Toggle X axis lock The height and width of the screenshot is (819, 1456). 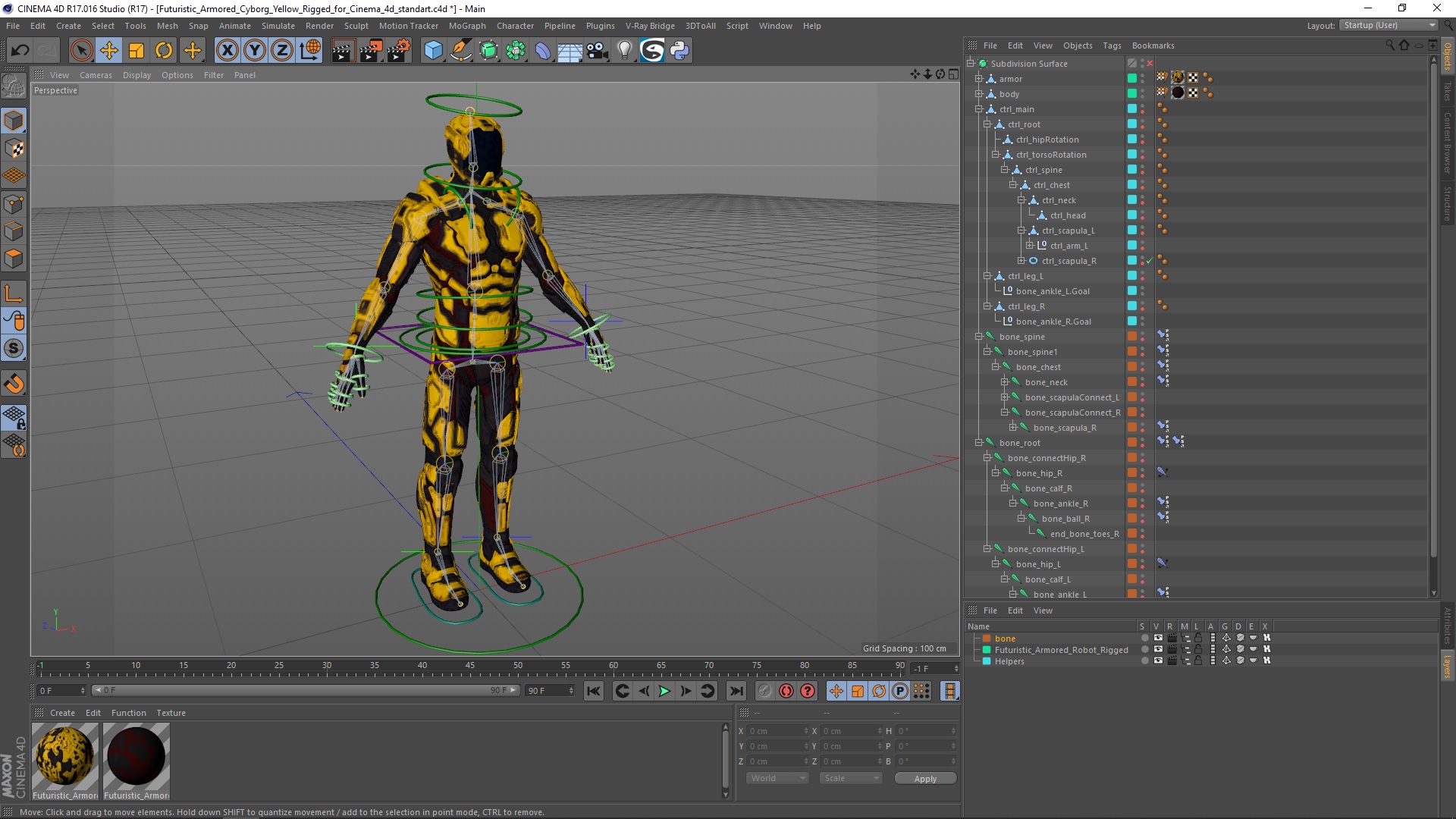point(227,51)
